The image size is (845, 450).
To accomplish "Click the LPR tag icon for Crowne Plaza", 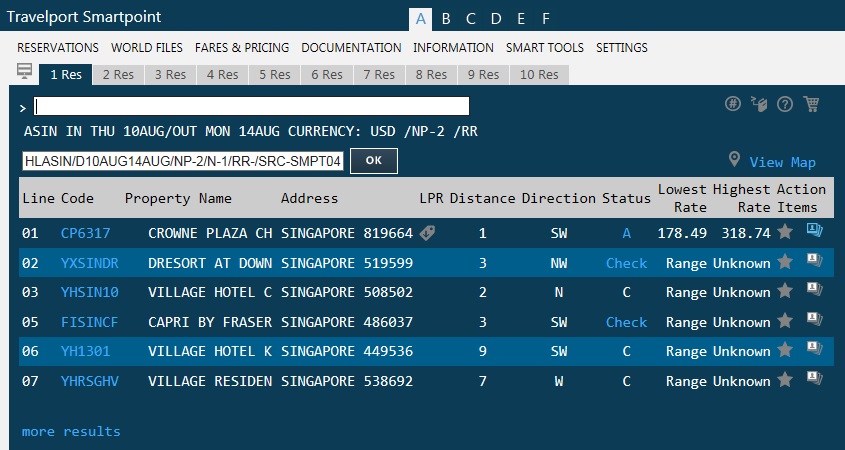I will tap(427, 233).
